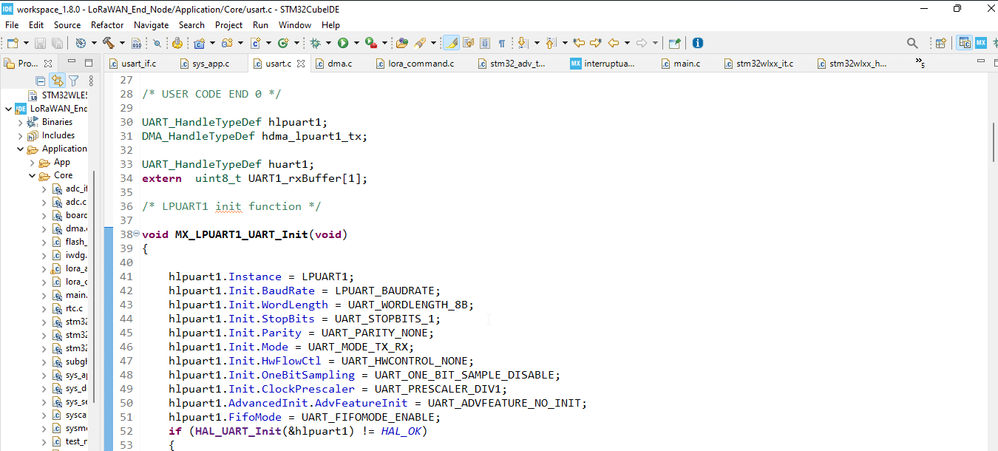This screenshot has height=451, width=998.
Task: Close the Project Explorer view tab
Action: (49, 63)
